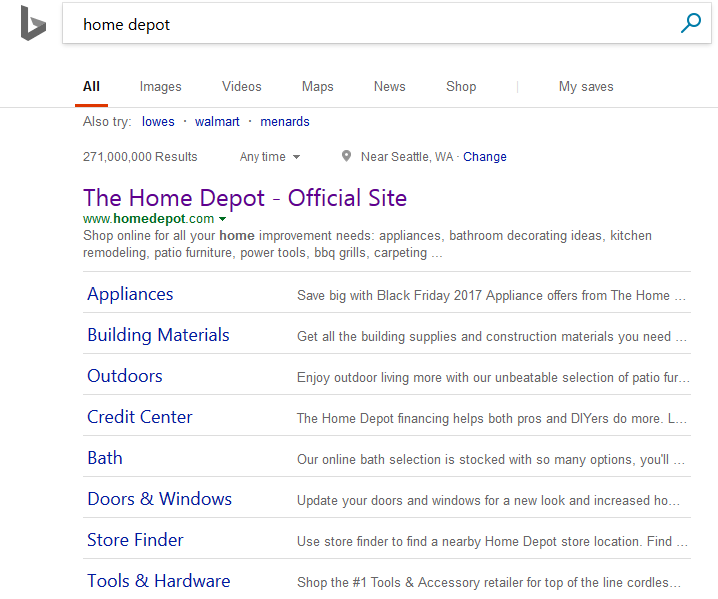Switch to the Videos tab

(x=241, y=87)
